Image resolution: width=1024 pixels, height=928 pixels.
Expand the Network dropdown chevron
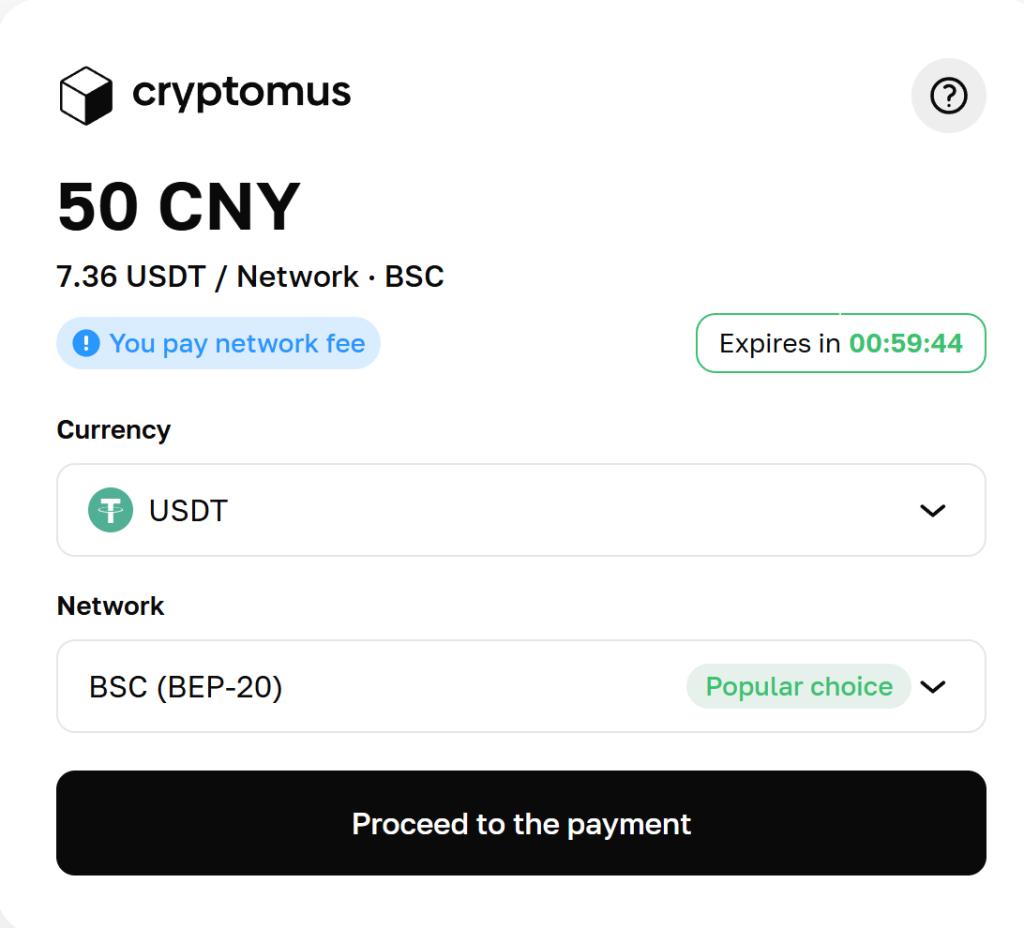[933, 686]
